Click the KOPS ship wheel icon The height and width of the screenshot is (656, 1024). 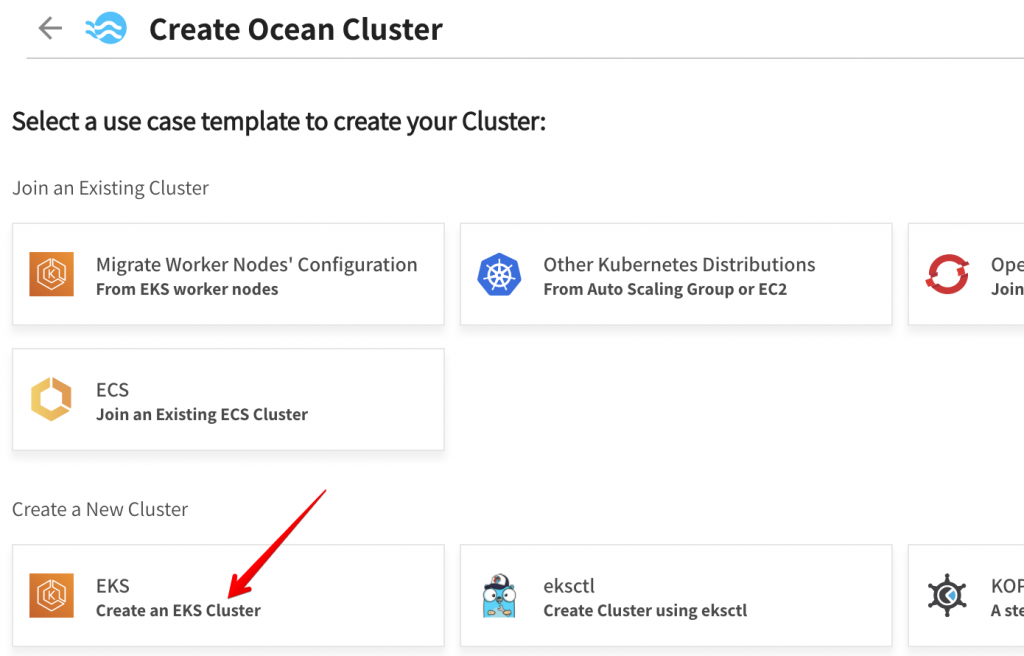[x=946, y=597]
